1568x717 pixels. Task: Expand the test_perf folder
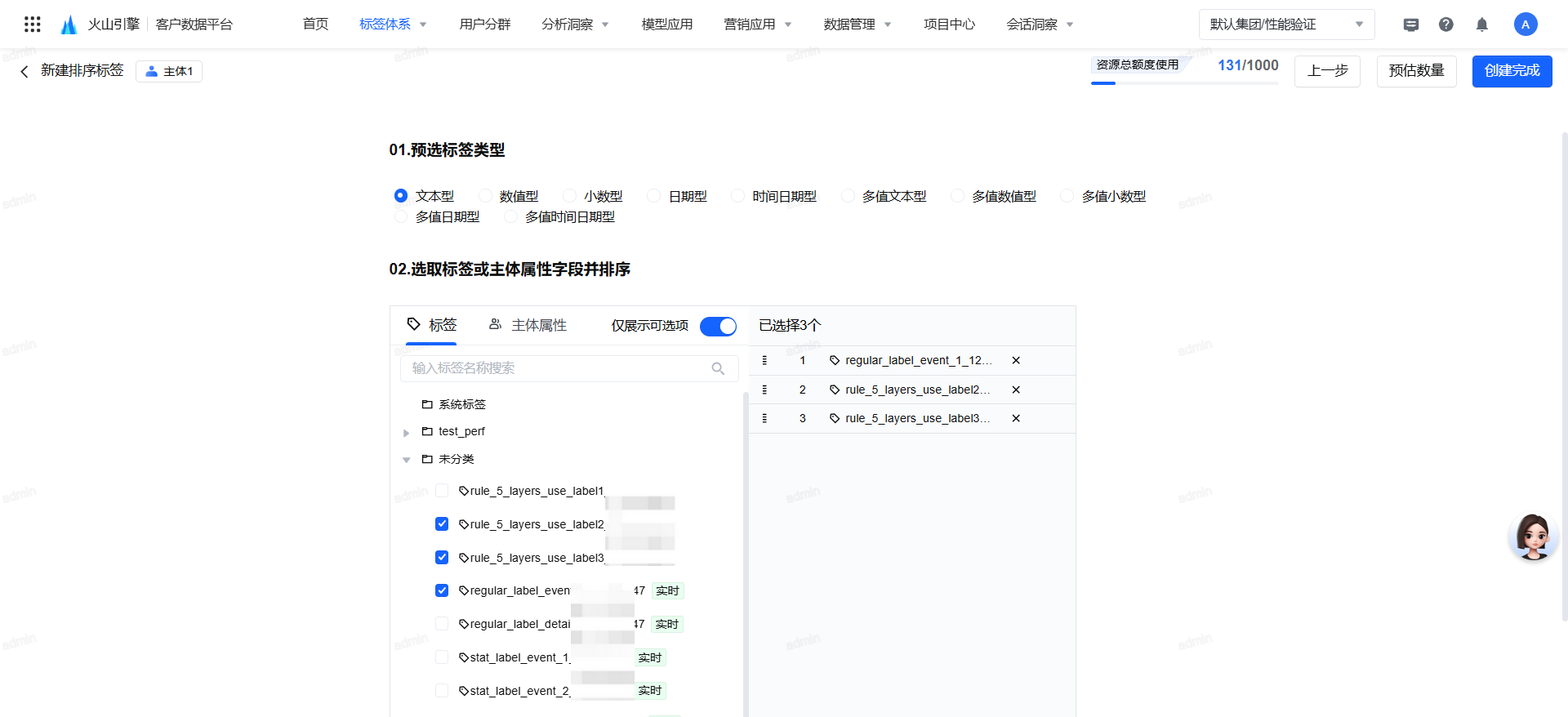point(407,432)
